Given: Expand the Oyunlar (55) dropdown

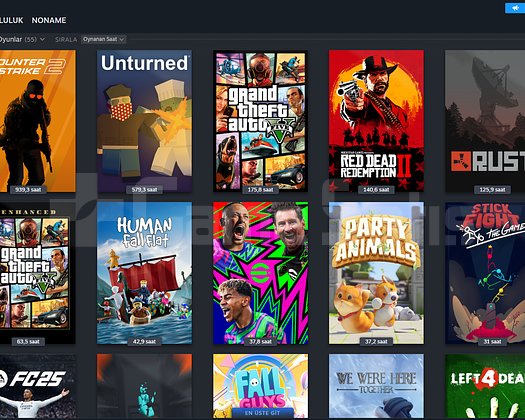Looking at the screenshot, I should coord(22,39).
